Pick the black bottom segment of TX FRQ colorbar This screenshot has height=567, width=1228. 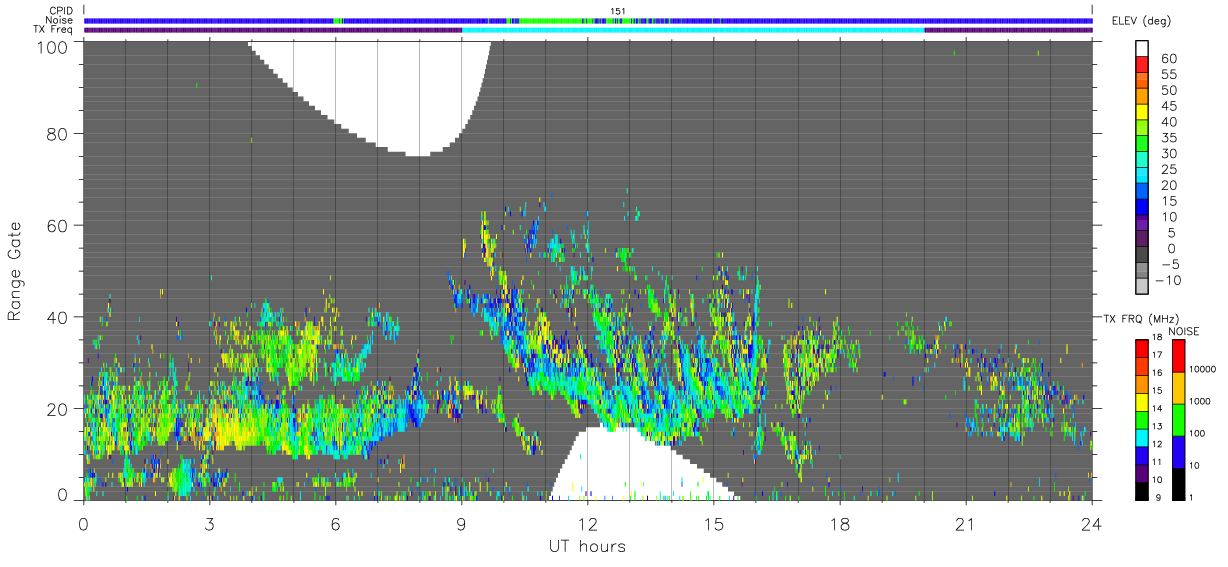click(x=1141, y=490)
